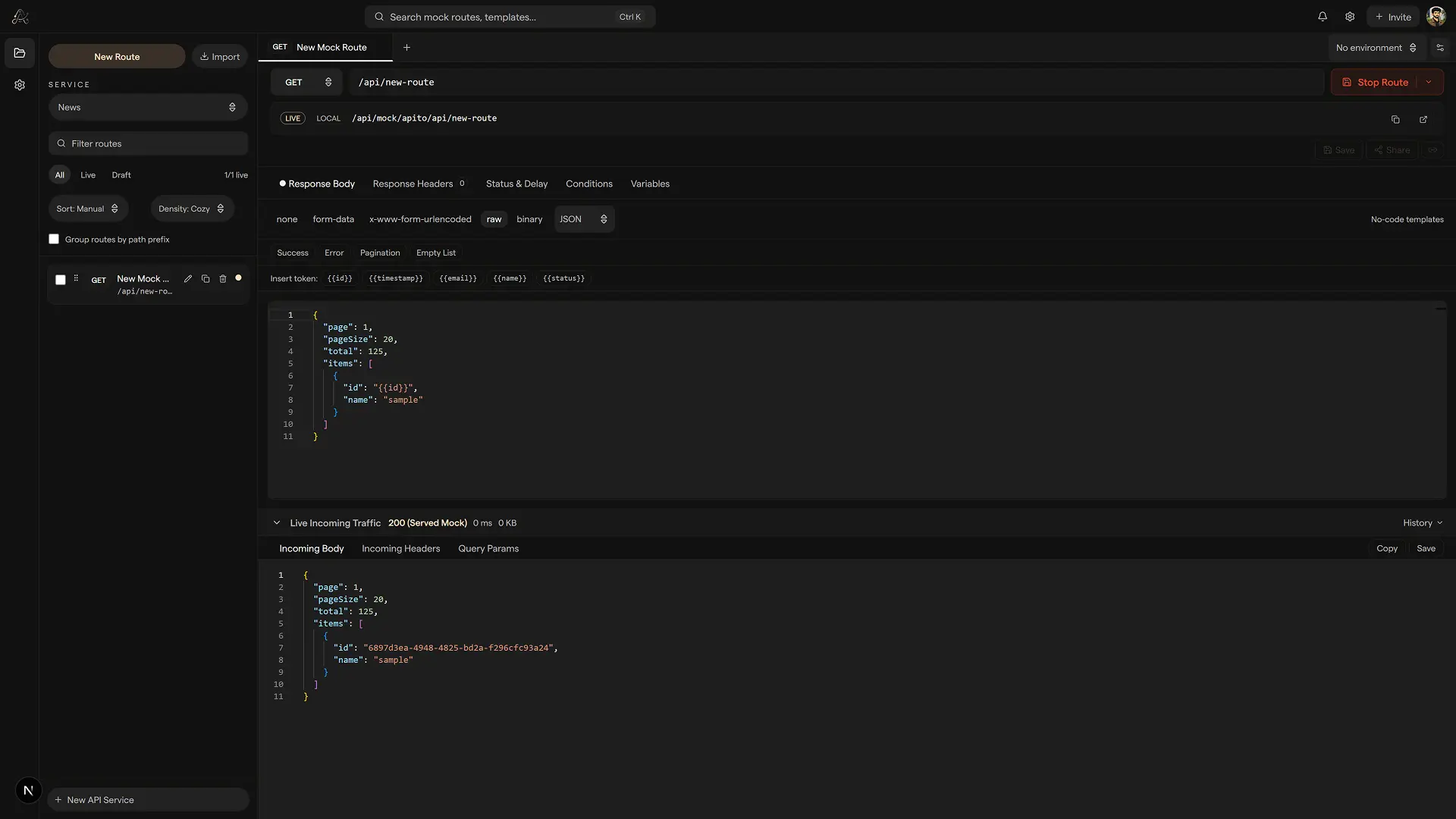Click the search mock routes field
Image resolution: width=1456 pixels, height=819 pixels.
510,17
